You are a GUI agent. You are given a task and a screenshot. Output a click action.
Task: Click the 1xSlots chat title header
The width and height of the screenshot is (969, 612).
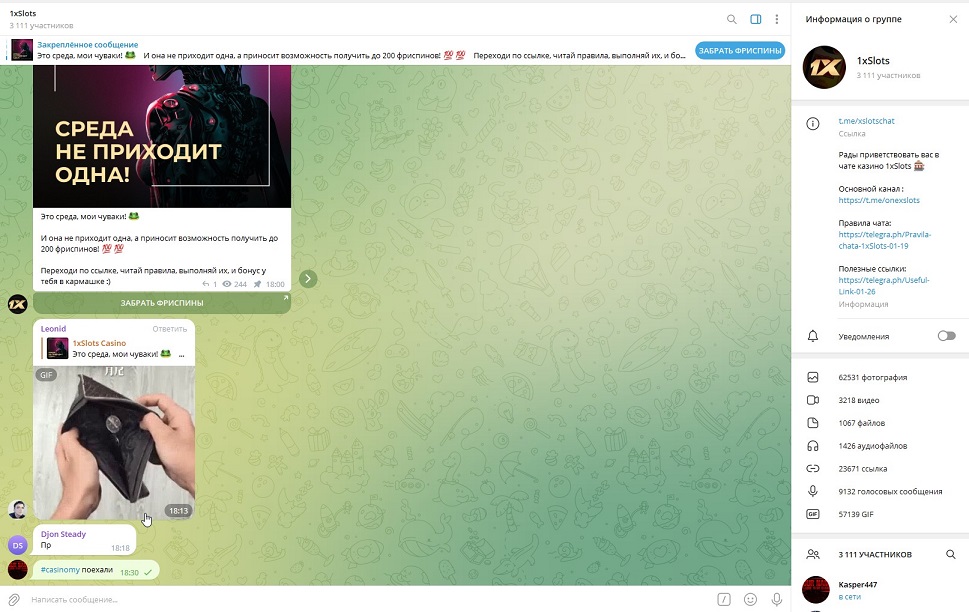tap(23, 13)
